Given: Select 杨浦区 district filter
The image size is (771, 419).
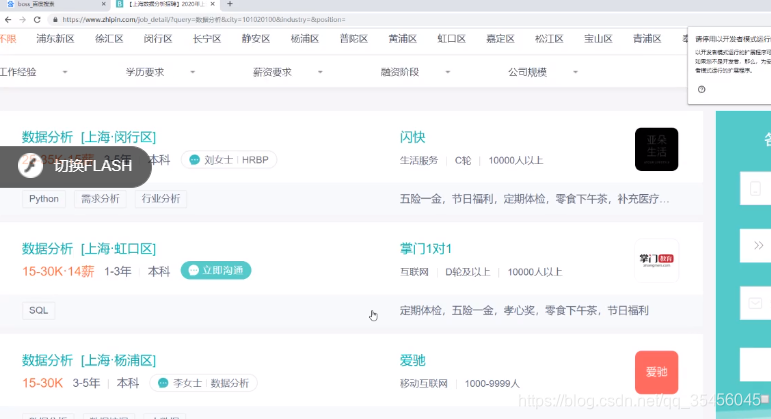Looking at the screenshot, I should (x=305, y=39).
